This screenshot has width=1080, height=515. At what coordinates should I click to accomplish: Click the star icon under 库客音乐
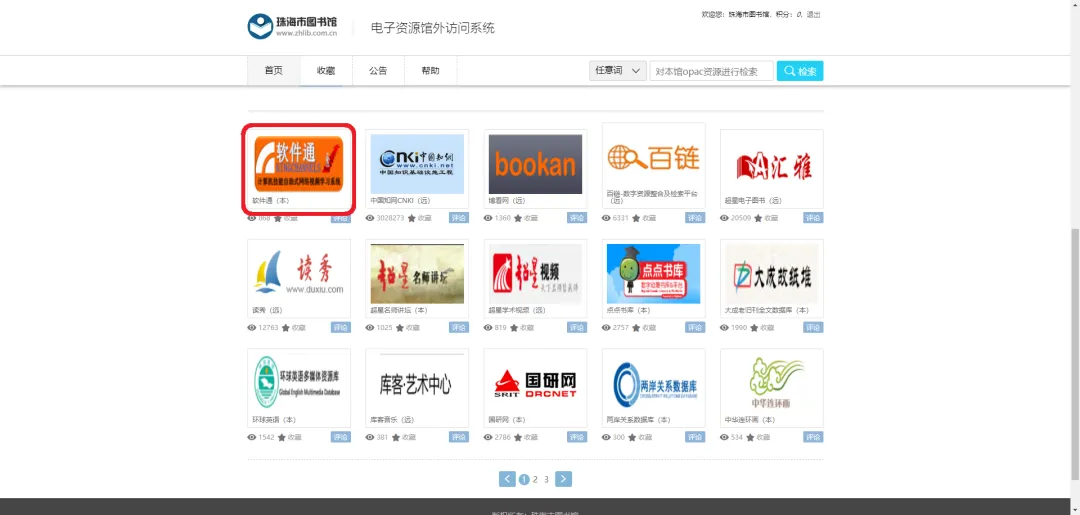pyautogui.click(x=395, y=437)
